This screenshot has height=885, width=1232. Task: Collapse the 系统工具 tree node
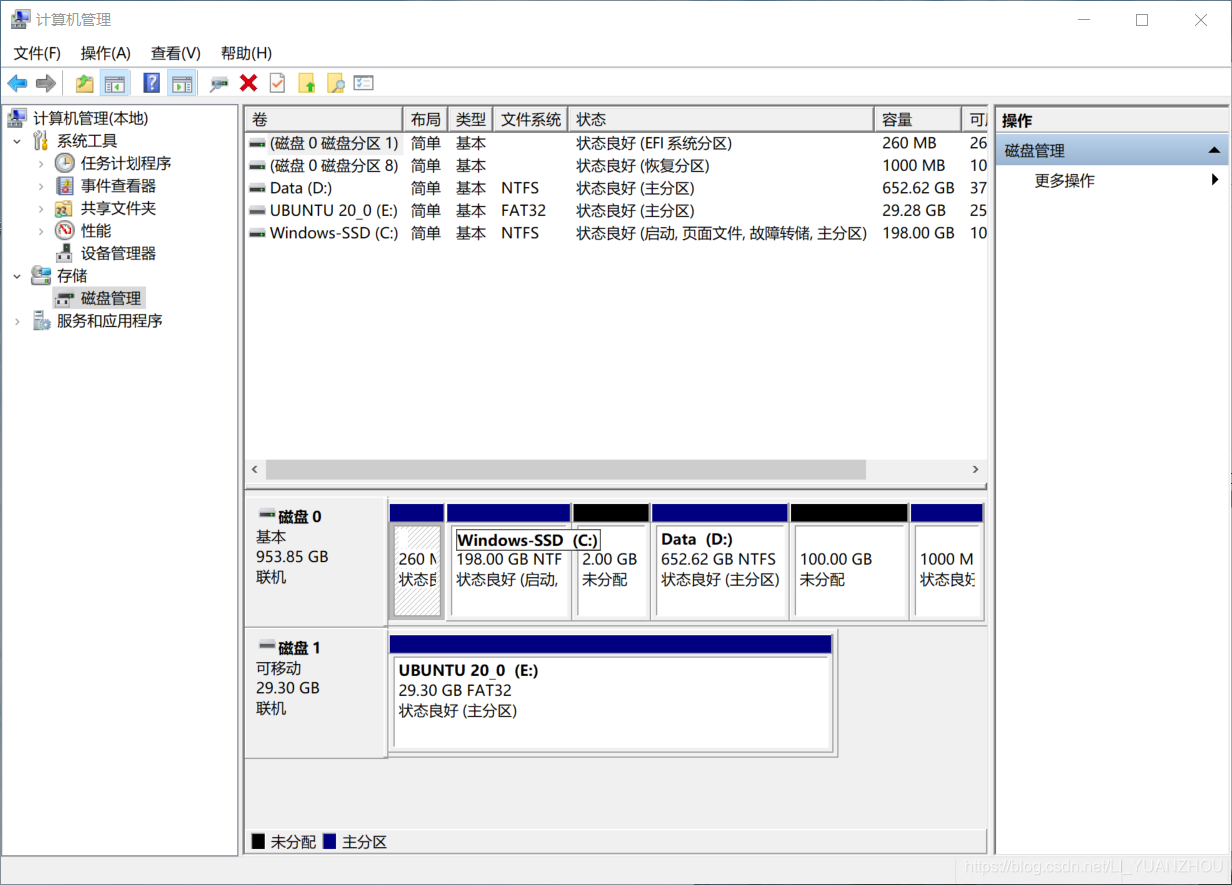click(x=16, y=140)
